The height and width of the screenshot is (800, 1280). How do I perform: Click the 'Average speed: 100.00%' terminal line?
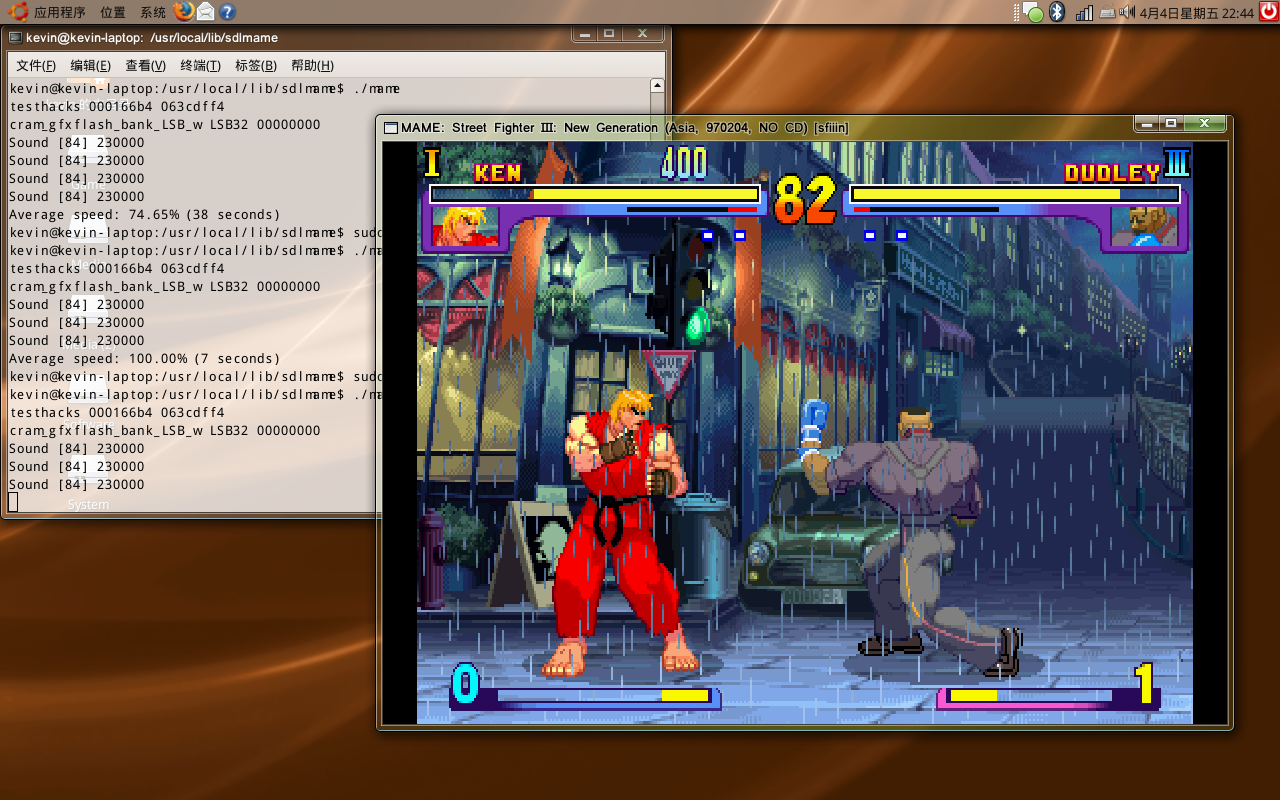click(145, 358)
